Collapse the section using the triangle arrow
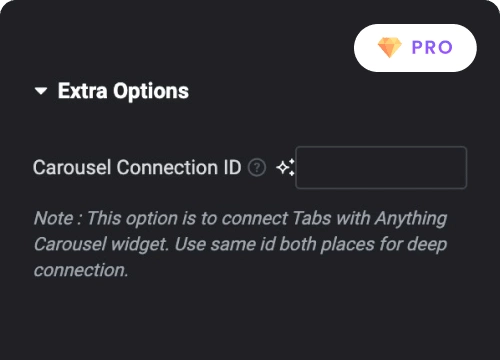 (41, 91)
